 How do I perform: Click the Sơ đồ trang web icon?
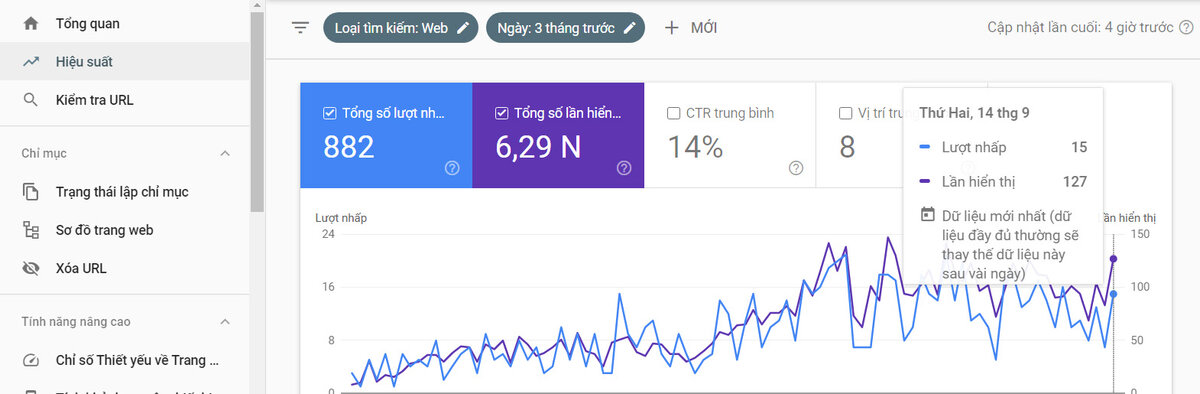click(31, 230)
